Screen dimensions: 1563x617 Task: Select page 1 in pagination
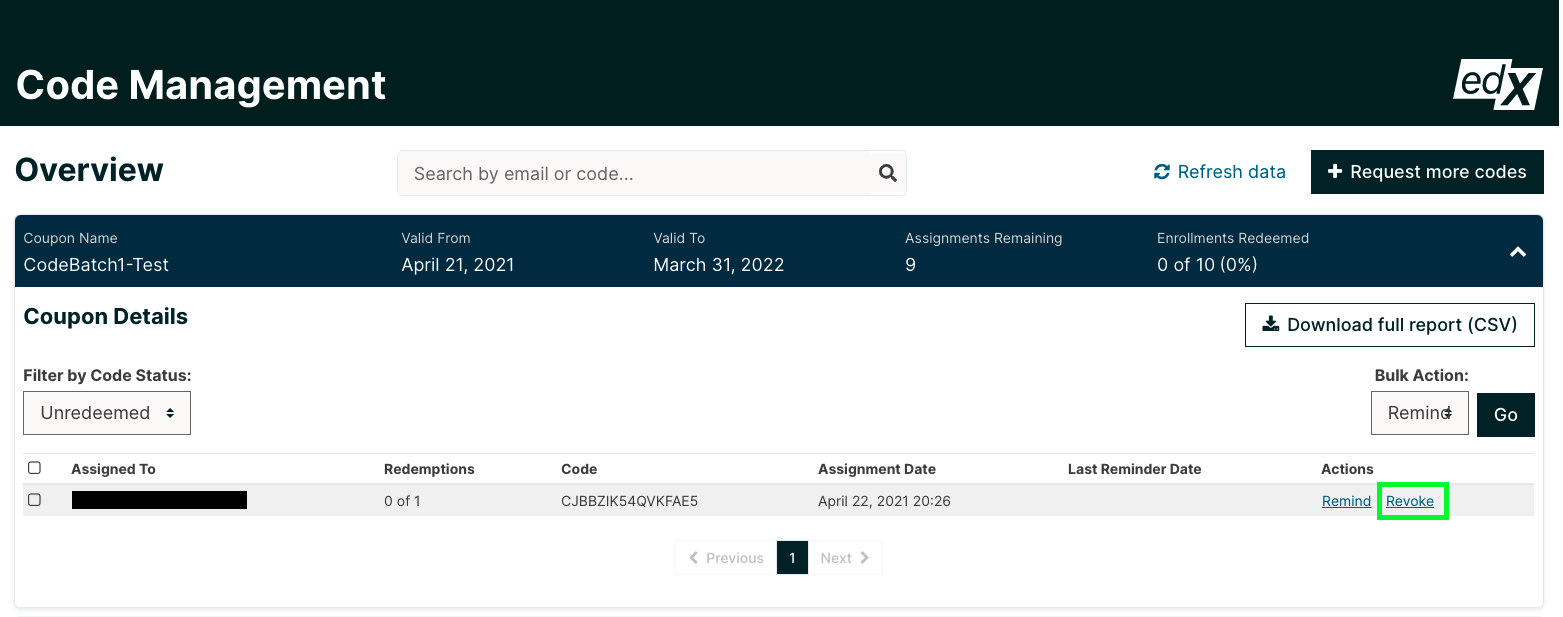pos(792,558)
